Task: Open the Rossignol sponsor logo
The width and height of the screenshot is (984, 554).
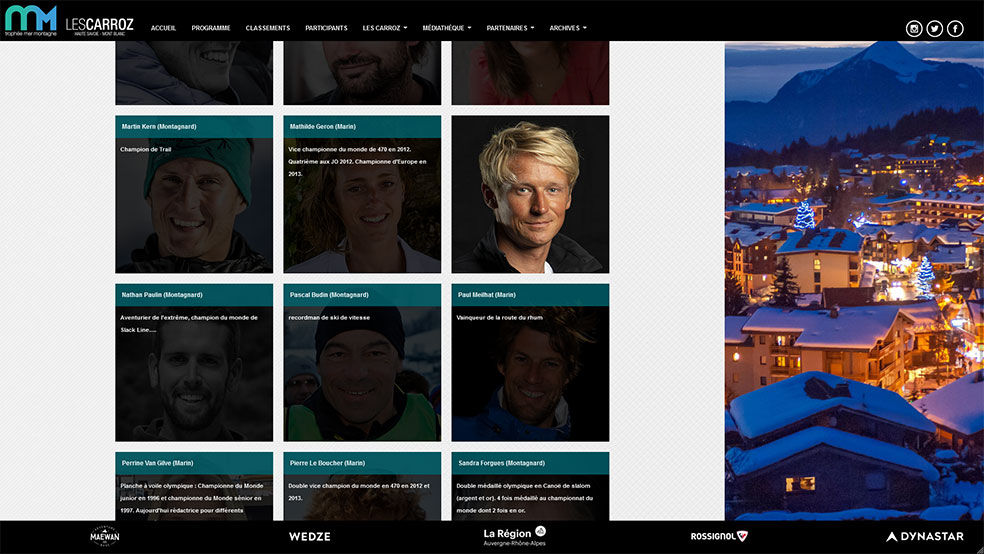Action: click(x=719, y=537)
